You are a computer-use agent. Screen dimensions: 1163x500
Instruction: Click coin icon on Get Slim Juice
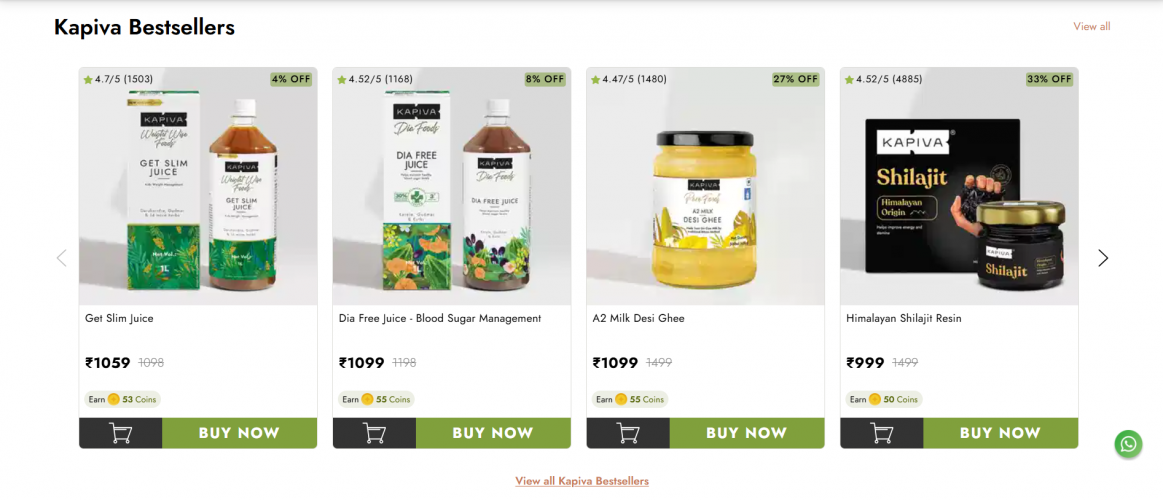[113, 399]
